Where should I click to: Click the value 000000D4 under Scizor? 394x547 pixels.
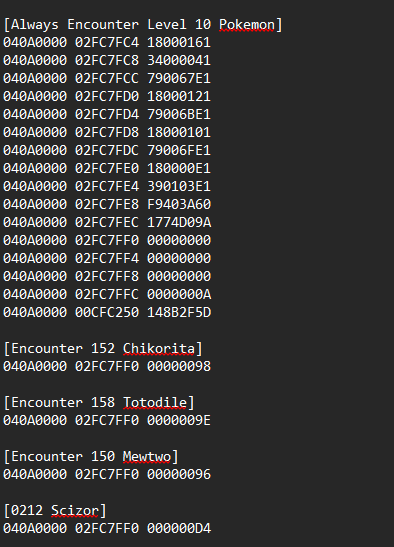click(179, 529)
